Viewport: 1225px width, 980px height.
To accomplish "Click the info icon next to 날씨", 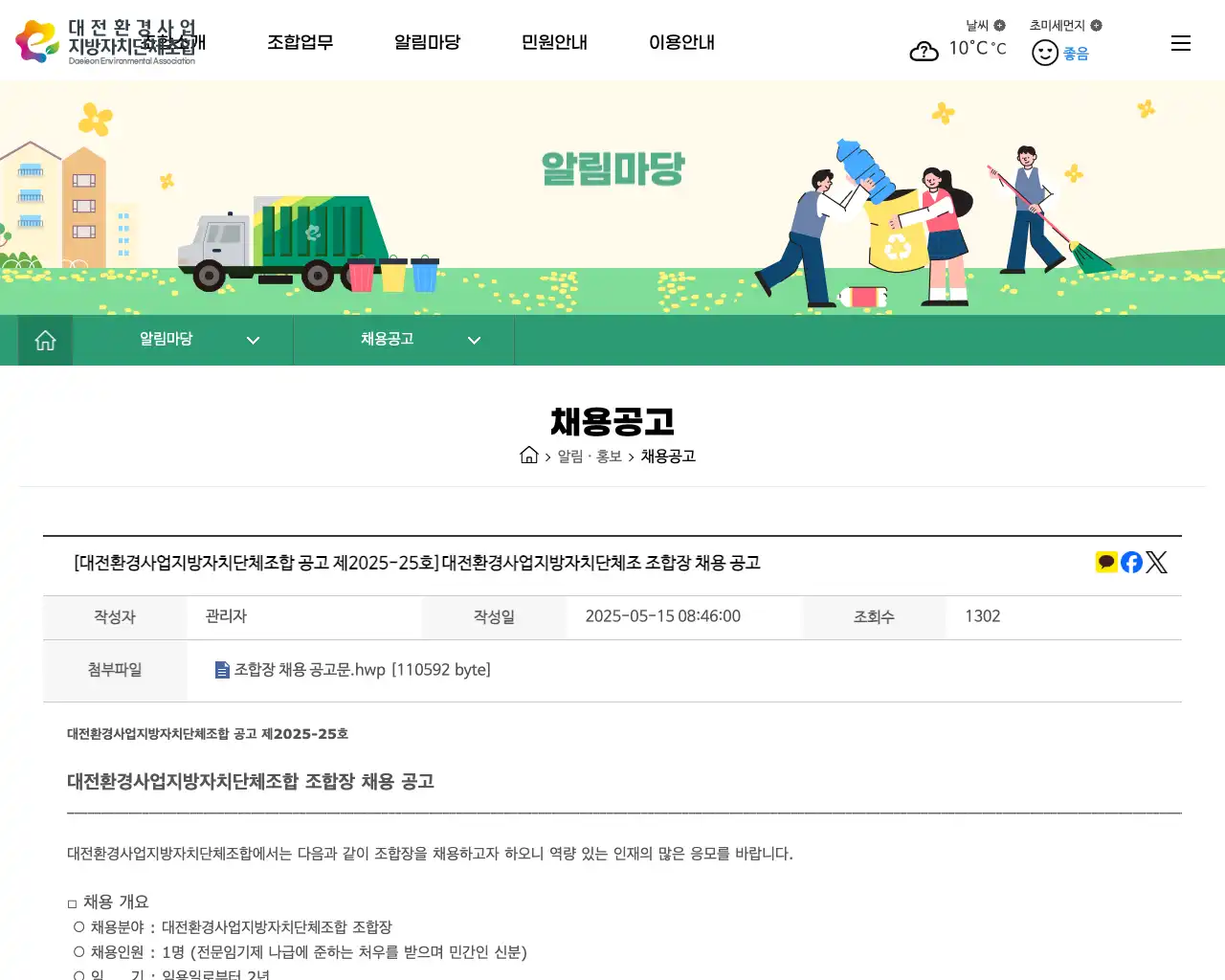I will [x=1002, y=25].
